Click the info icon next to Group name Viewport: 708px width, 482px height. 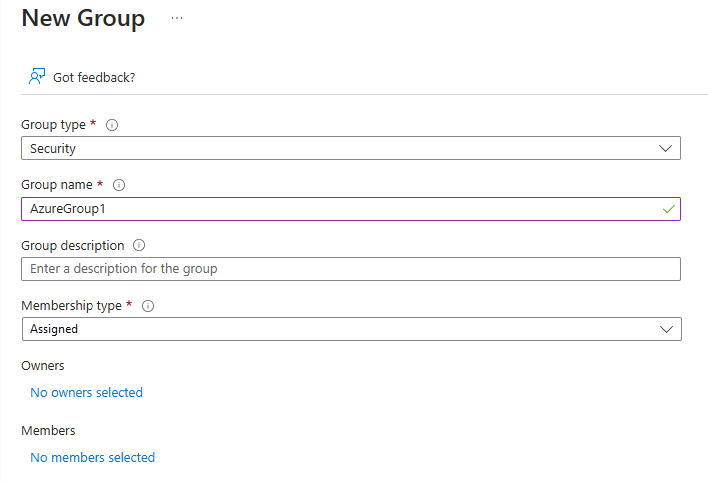coord(119,185)
